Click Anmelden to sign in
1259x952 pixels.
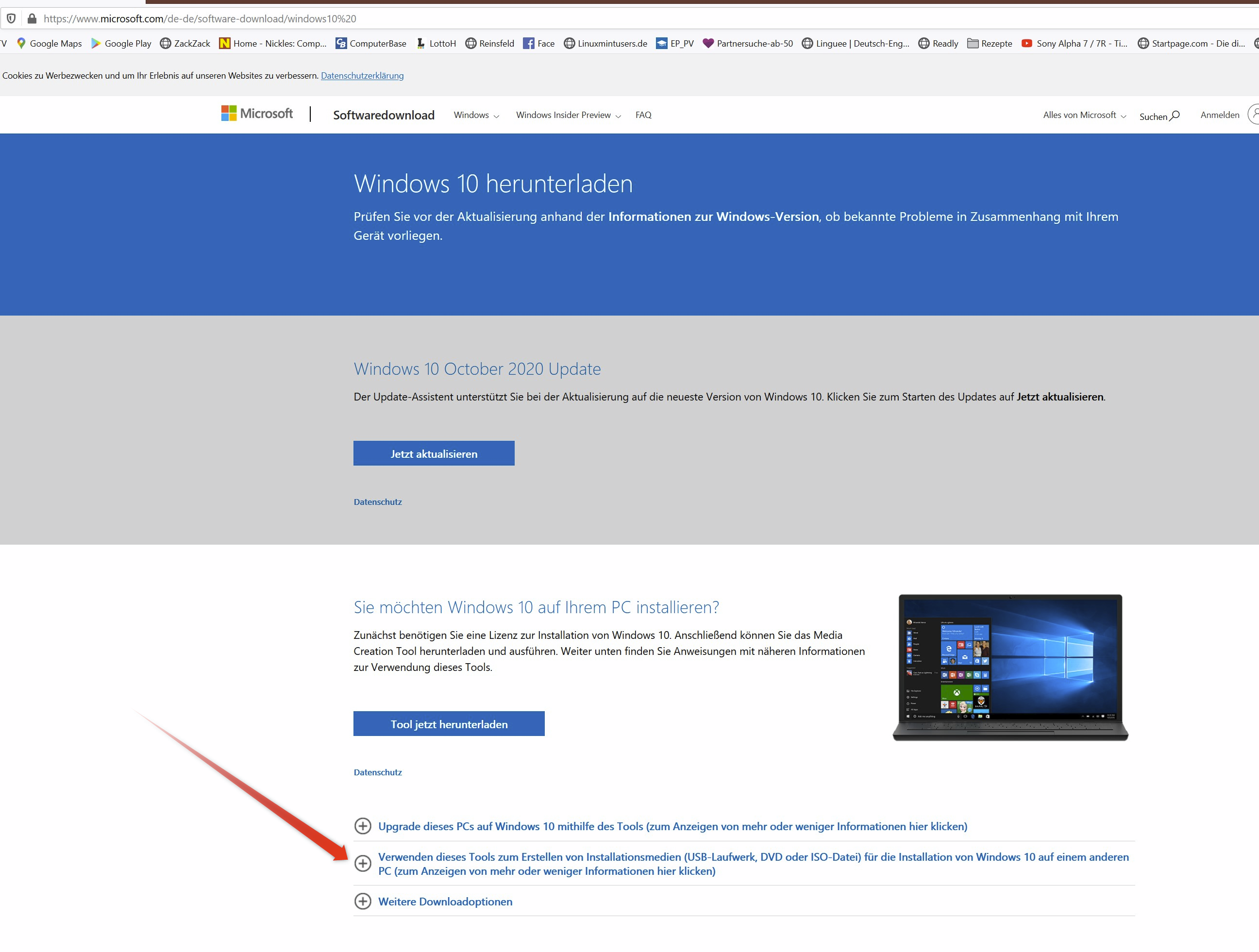pyautogui.click(x=1219, y=115)
